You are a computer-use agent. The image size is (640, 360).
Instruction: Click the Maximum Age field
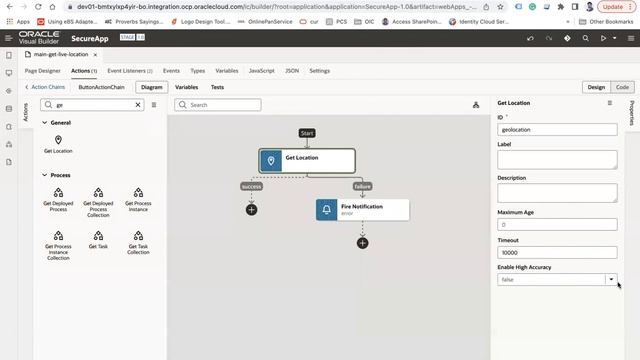coord(557,224)
